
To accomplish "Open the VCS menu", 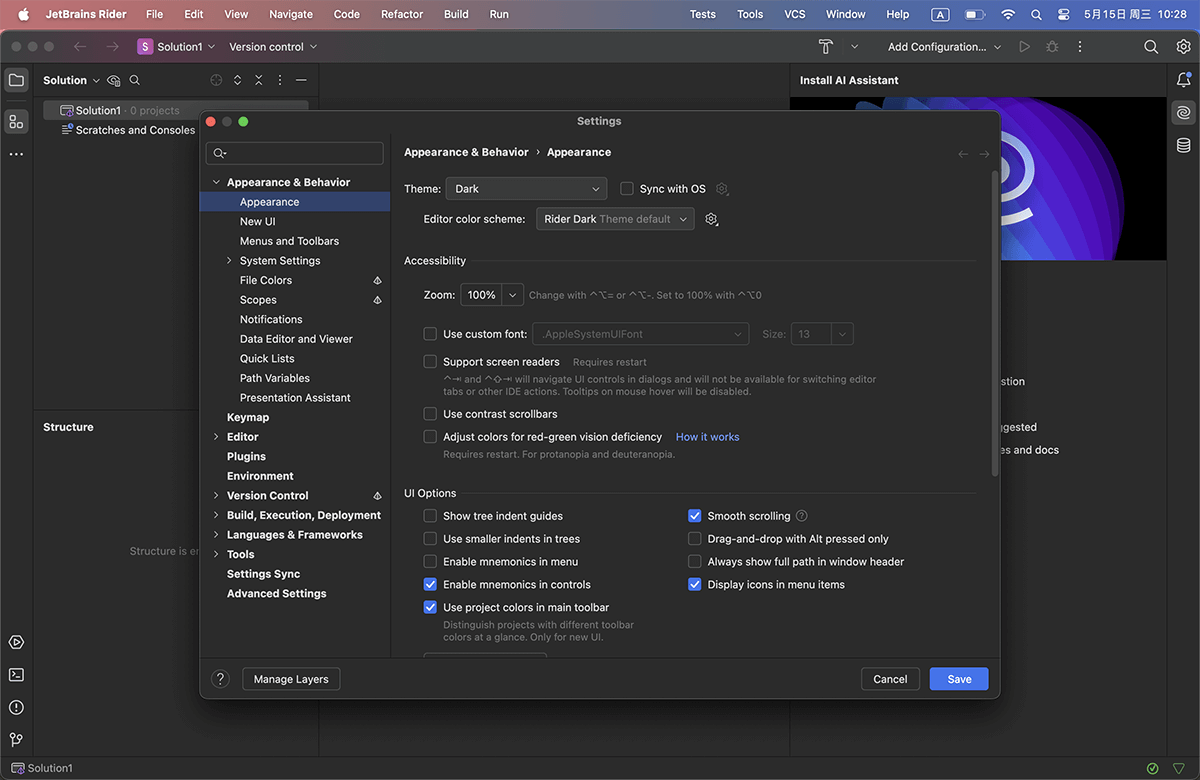I will (795, 14).
